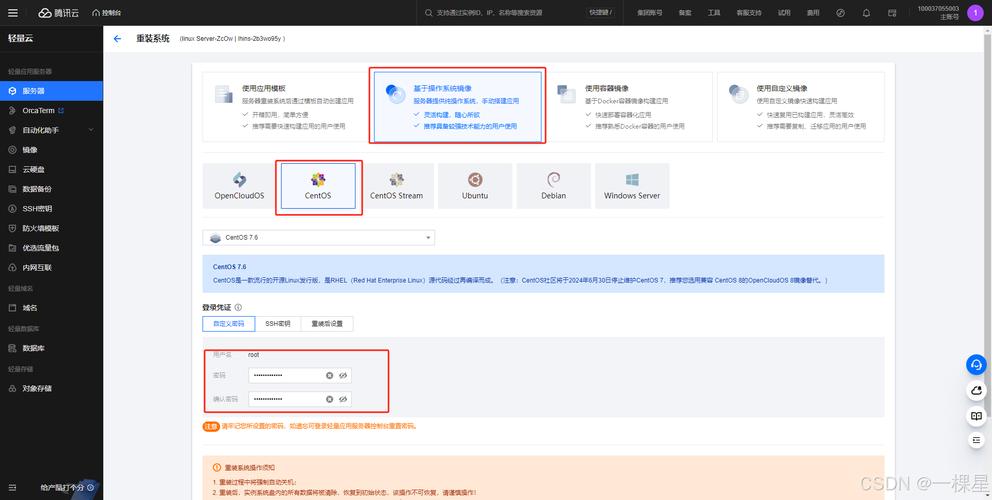The height and width of the screenshot is (500, 992).
Task: Collapse the sidebar with the bottom-left icon
Action: (12, 487)
